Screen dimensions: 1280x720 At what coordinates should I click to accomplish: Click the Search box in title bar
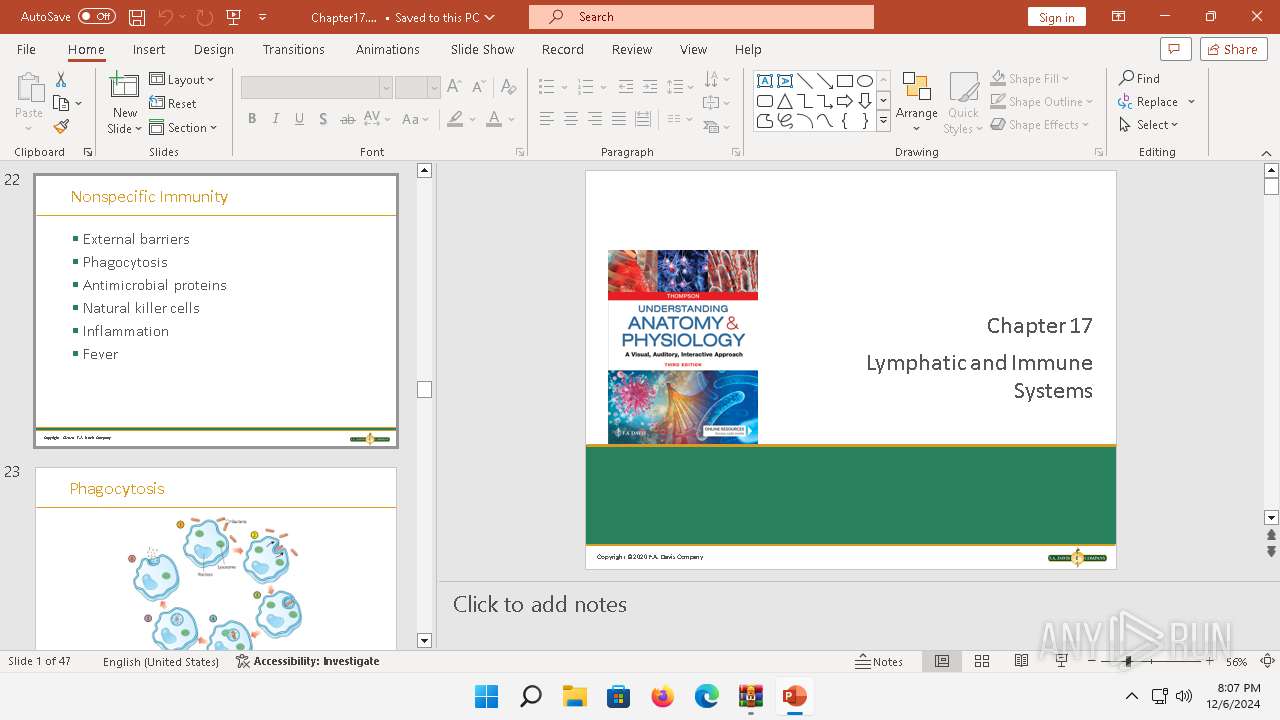click(701, 17)
